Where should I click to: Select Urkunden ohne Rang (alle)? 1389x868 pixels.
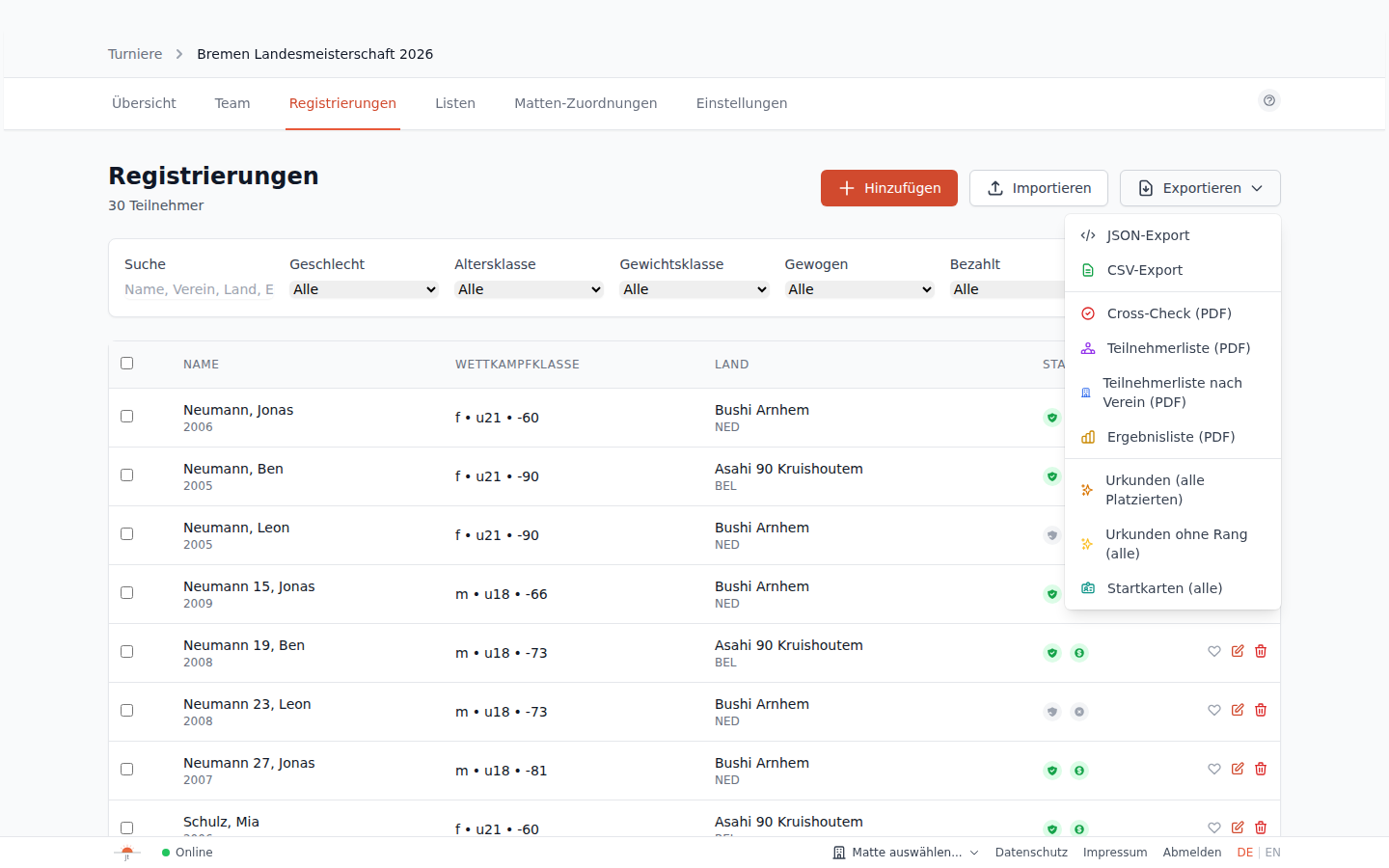[x=1173, y=544]
